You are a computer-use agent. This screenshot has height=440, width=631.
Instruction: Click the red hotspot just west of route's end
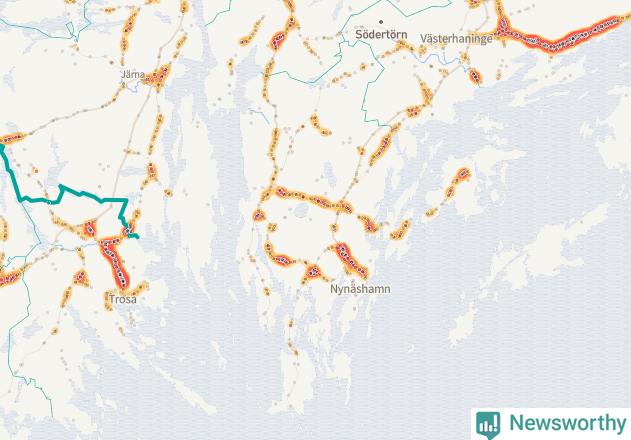point(90,229)
